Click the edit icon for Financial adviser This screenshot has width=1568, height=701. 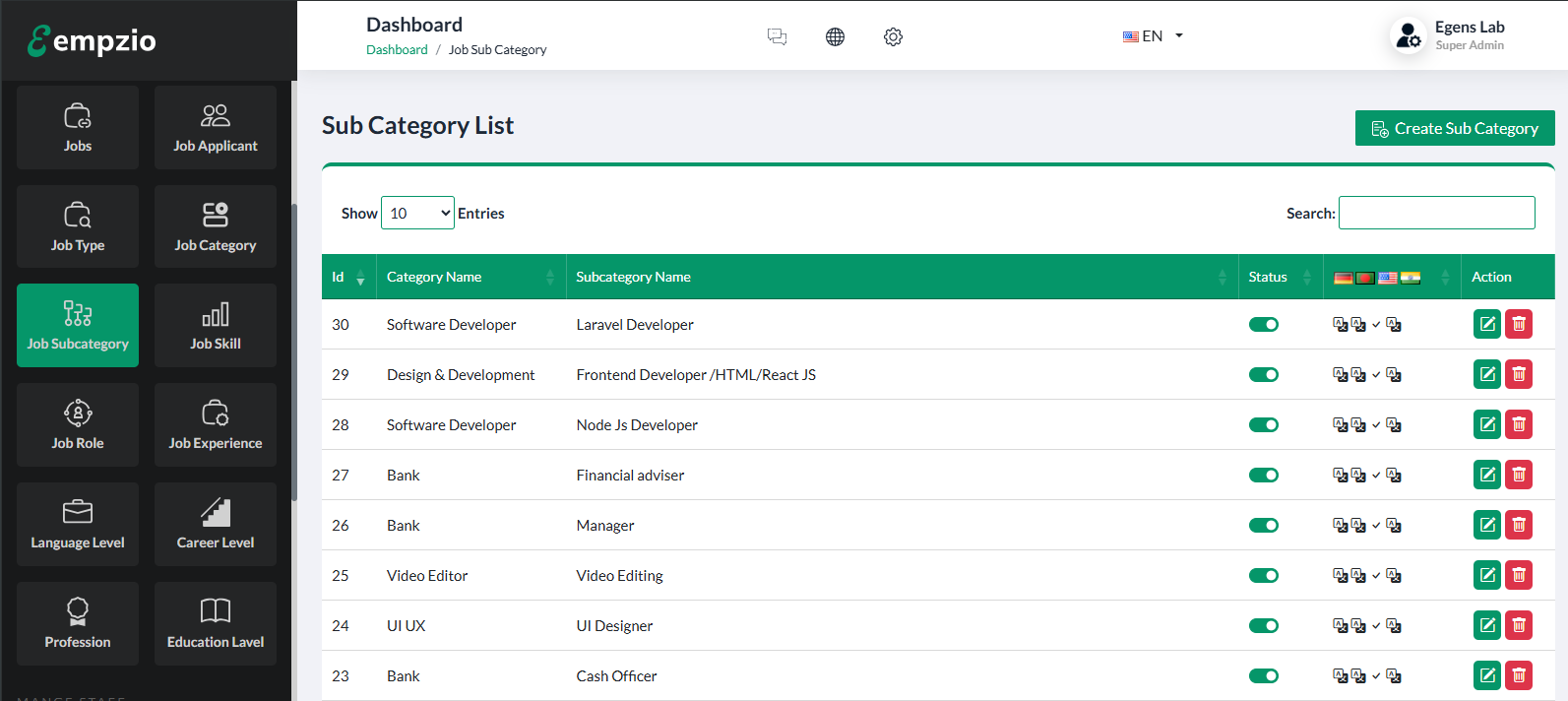point(1486,475)
